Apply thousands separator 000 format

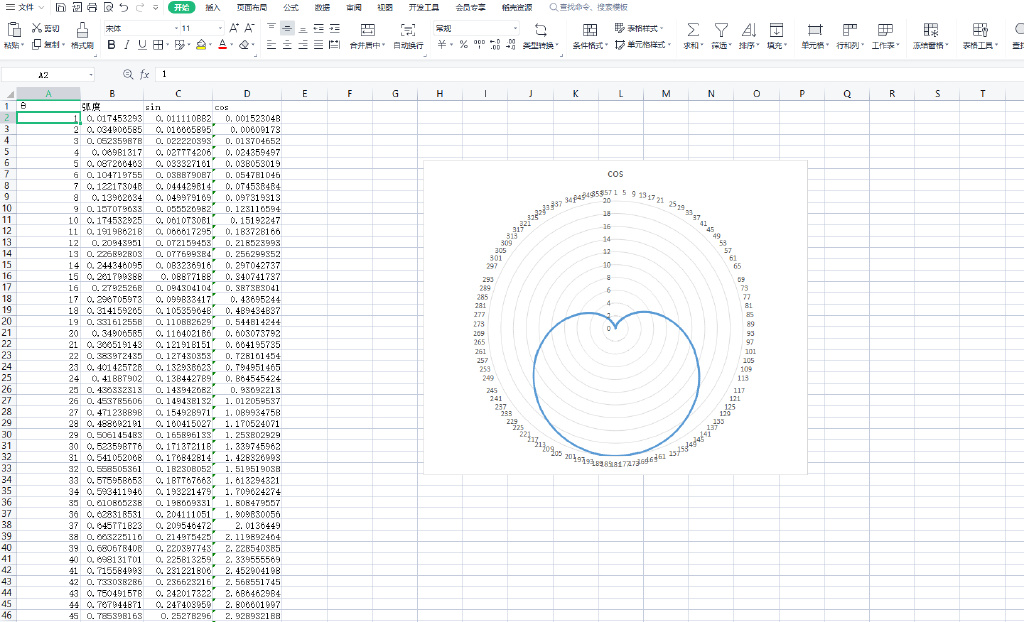[479, 45]
